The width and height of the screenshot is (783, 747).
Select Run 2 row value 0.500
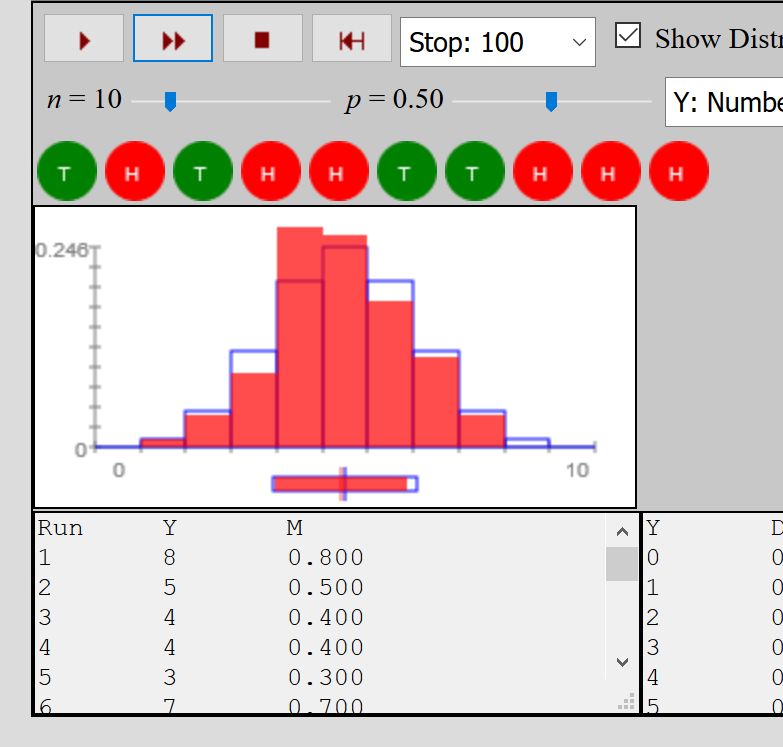click(x=326, y=587)
